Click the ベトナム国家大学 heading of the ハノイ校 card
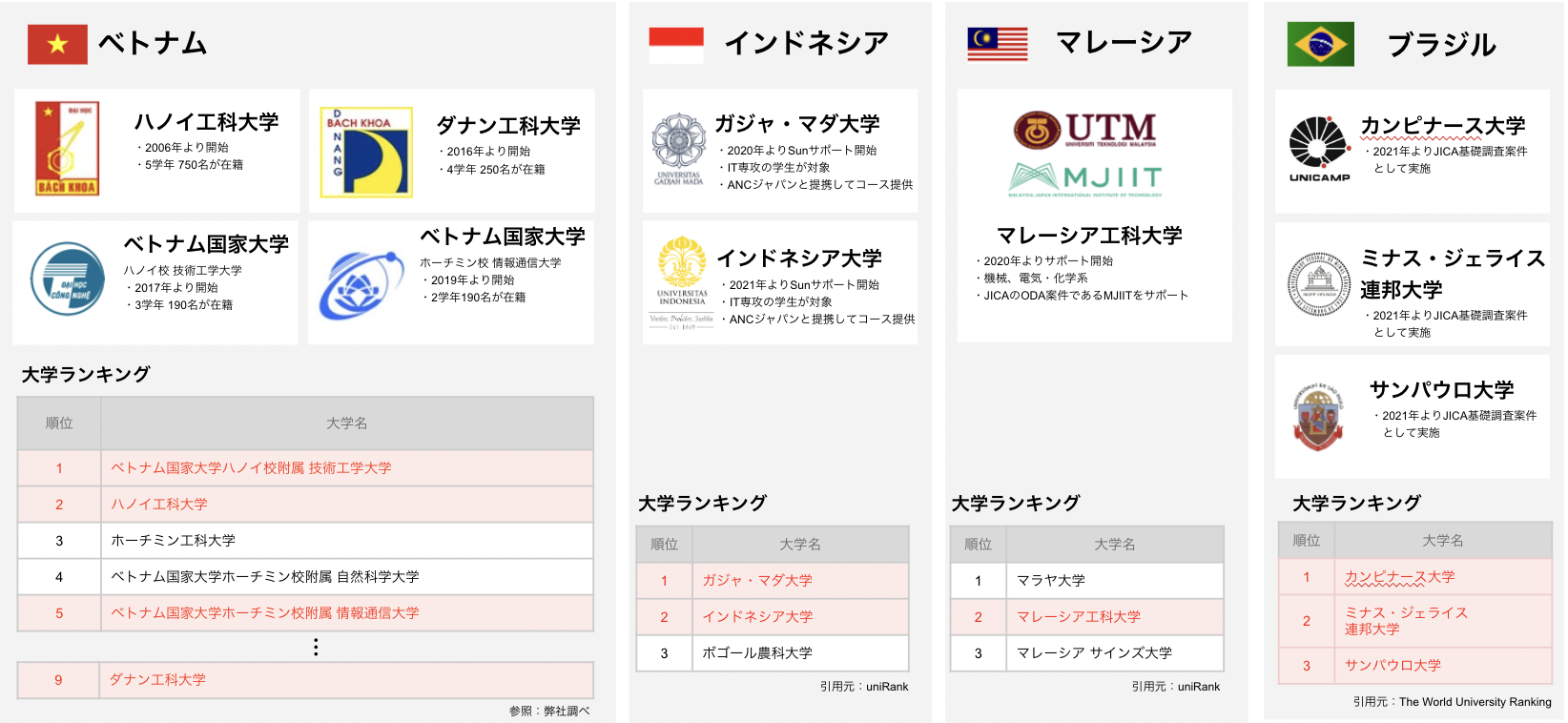The image size is (1568, 723). (206, 244)
